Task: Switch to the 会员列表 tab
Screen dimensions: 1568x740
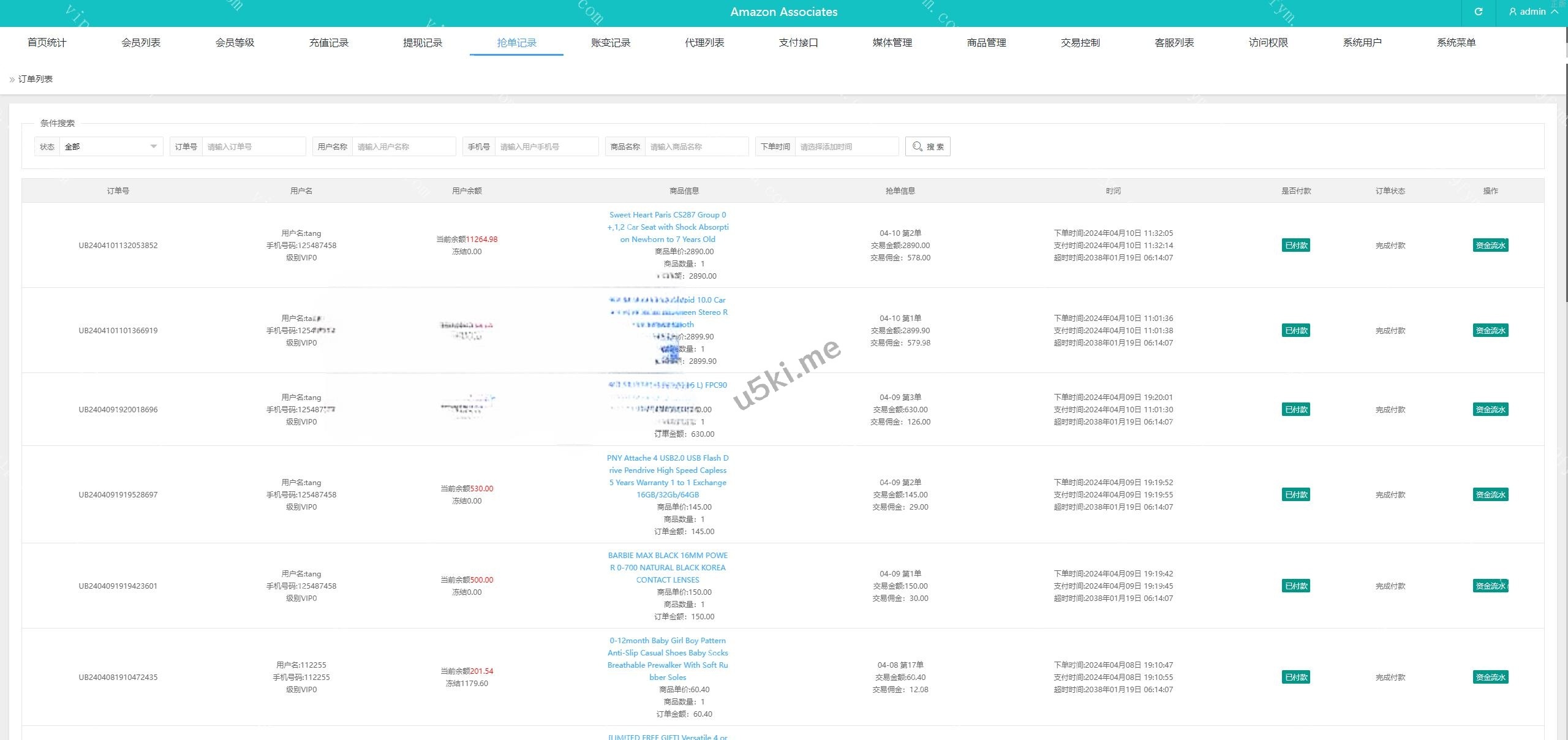Action: point(141,42)
